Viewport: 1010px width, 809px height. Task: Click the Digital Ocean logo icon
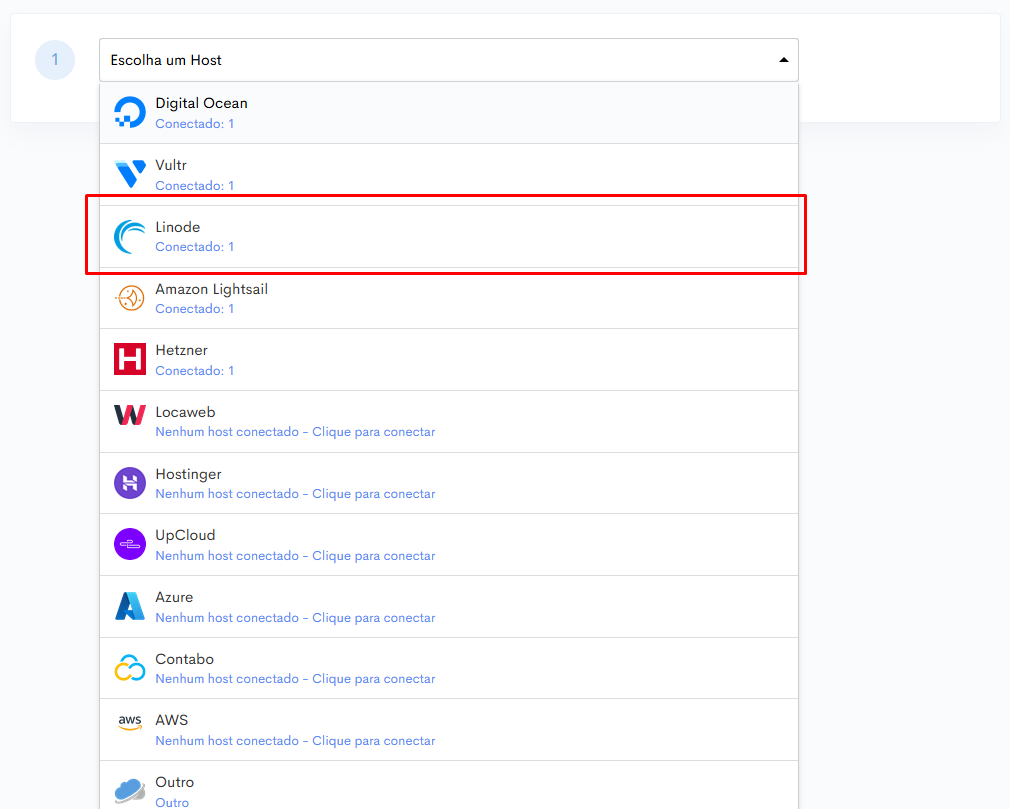(130, 113)
